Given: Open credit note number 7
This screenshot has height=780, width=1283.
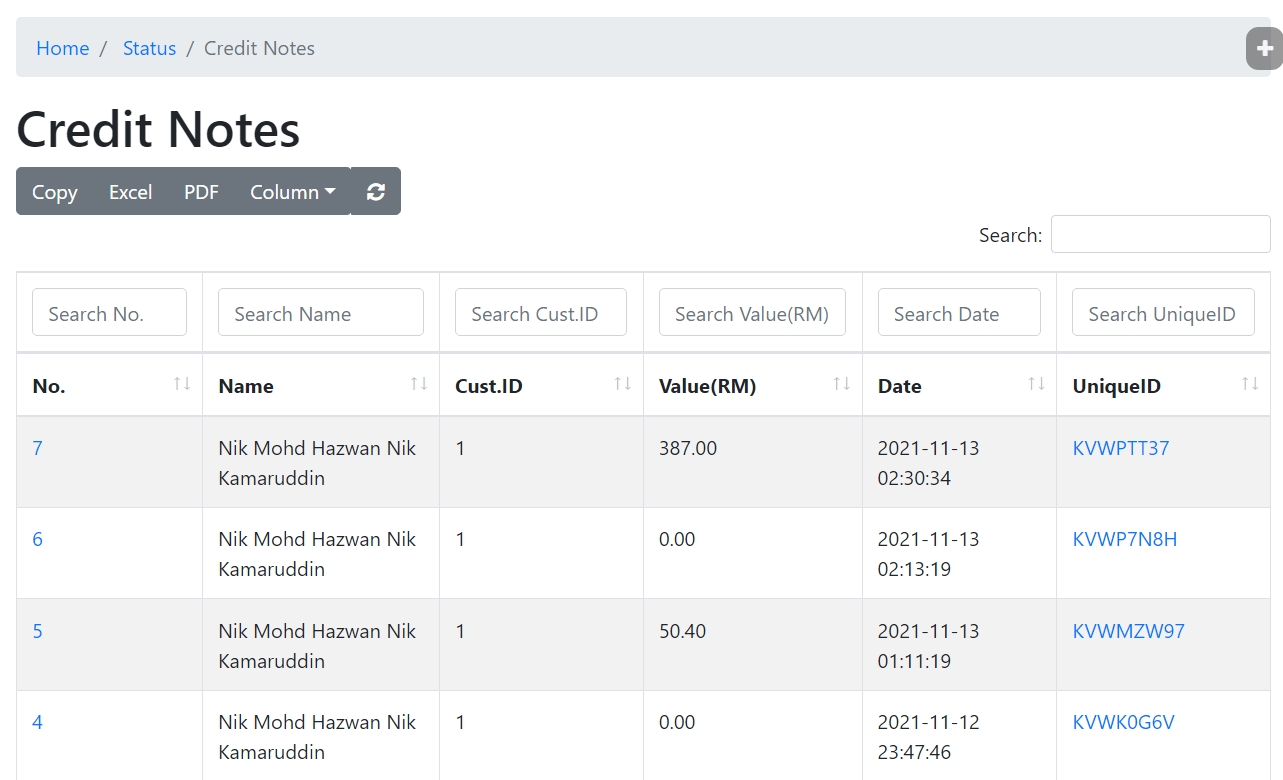Looking at the screenshot, I should (38, 448).
